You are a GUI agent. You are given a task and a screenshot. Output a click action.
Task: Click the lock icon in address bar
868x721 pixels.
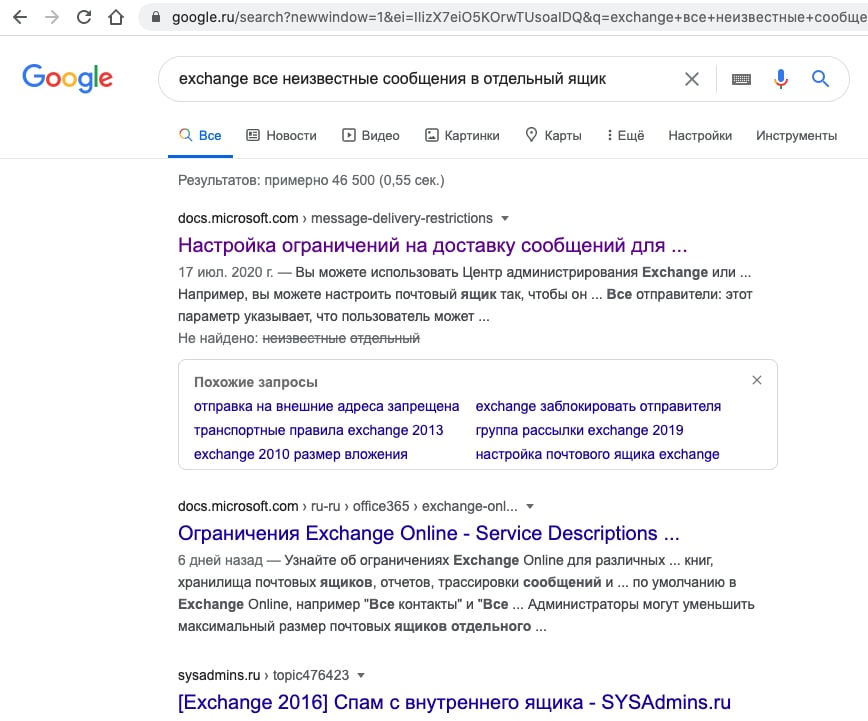pos(156,17)
